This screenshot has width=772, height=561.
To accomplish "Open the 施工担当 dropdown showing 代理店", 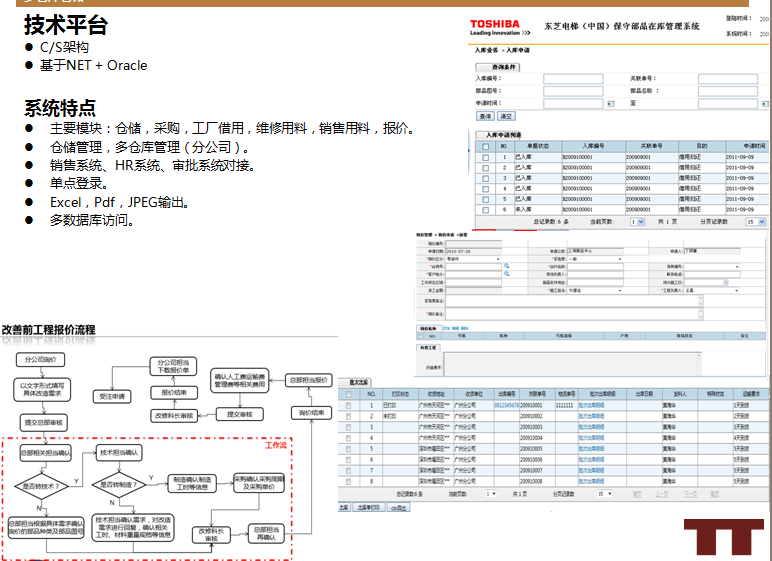I will click(x=595, y=291).
